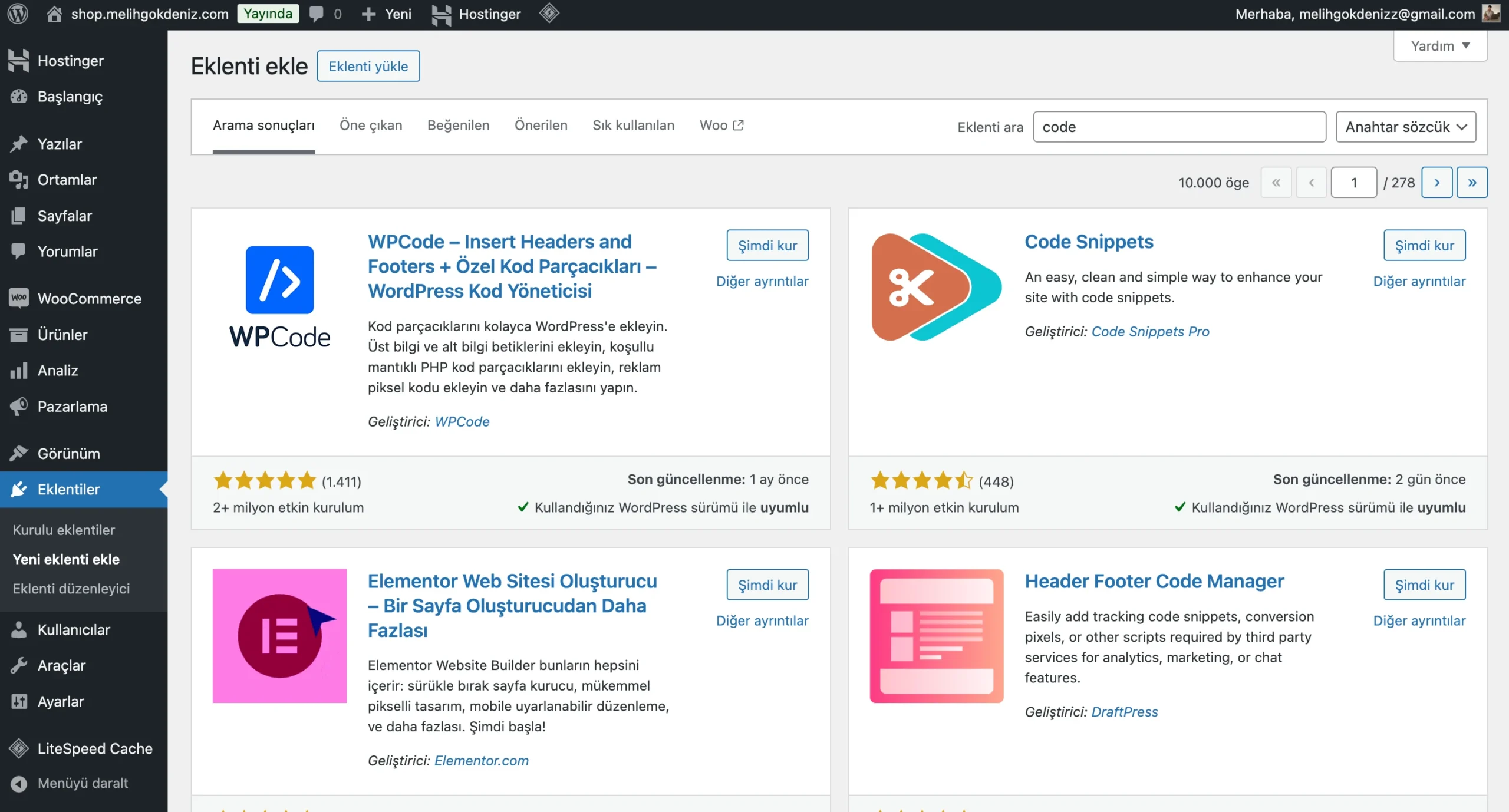Click the Ayarlar settings icon
This screenshot has height=812, width=1509.
point(19,701)
